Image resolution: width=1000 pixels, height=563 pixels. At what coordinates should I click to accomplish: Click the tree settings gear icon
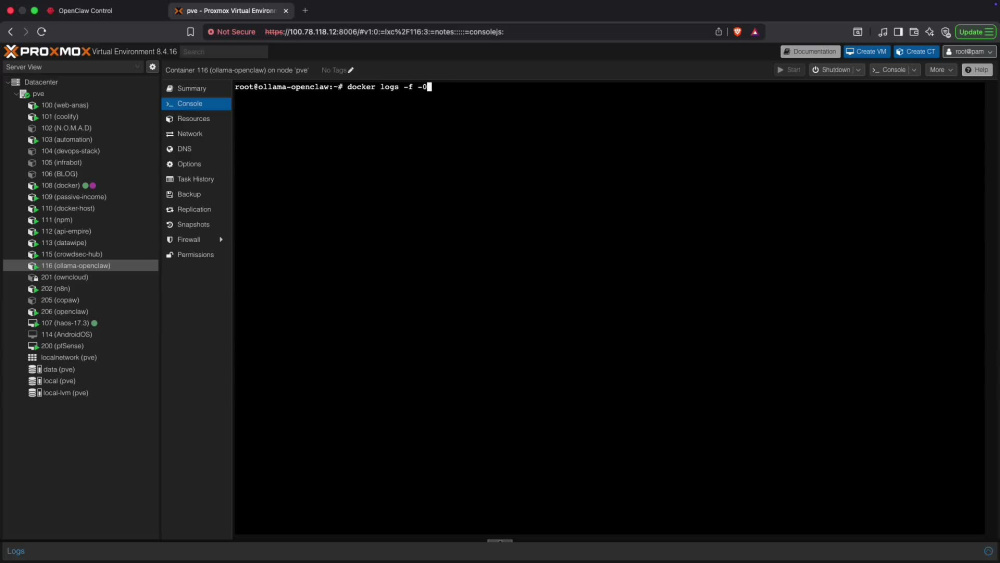click(152, 67)
